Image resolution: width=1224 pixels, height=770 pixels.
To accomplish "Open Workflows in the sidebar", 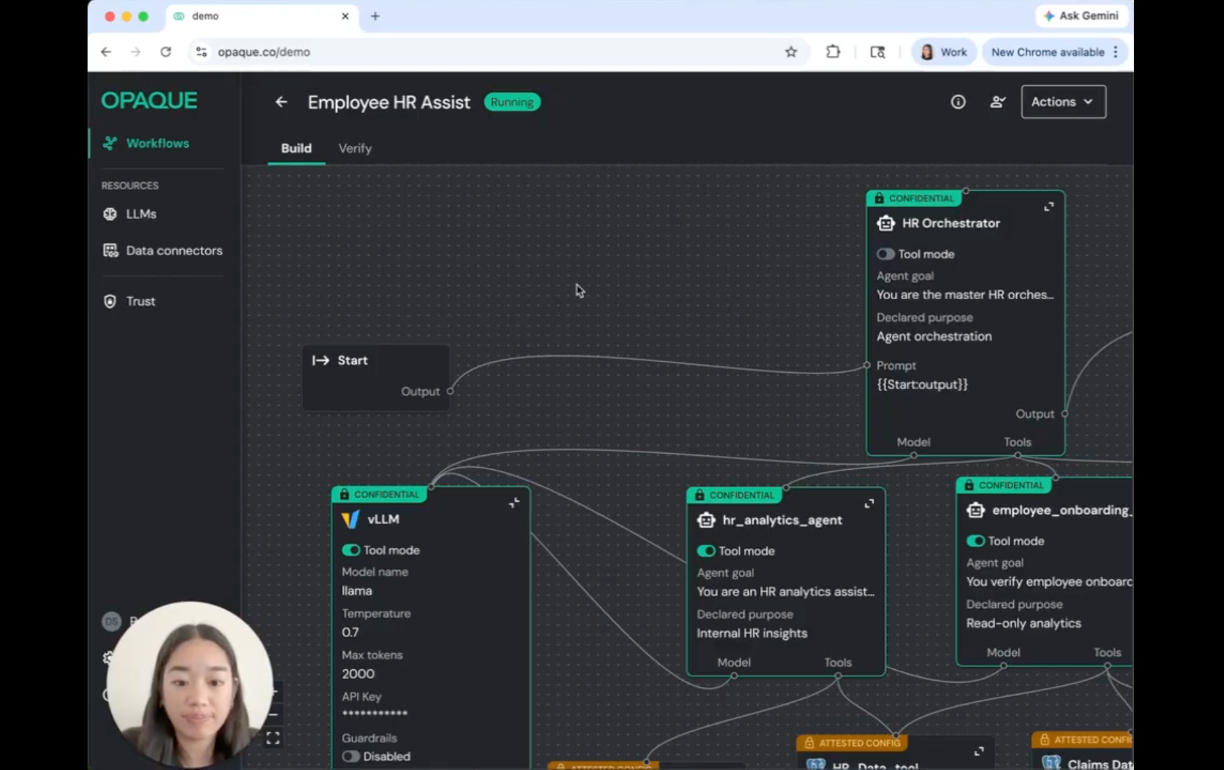I will click(x=157, y=143).
